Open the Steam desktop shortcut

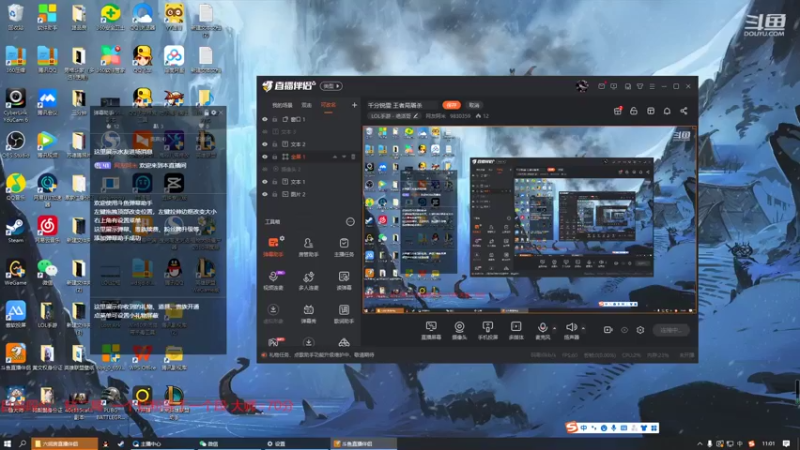tap(16, 230)
